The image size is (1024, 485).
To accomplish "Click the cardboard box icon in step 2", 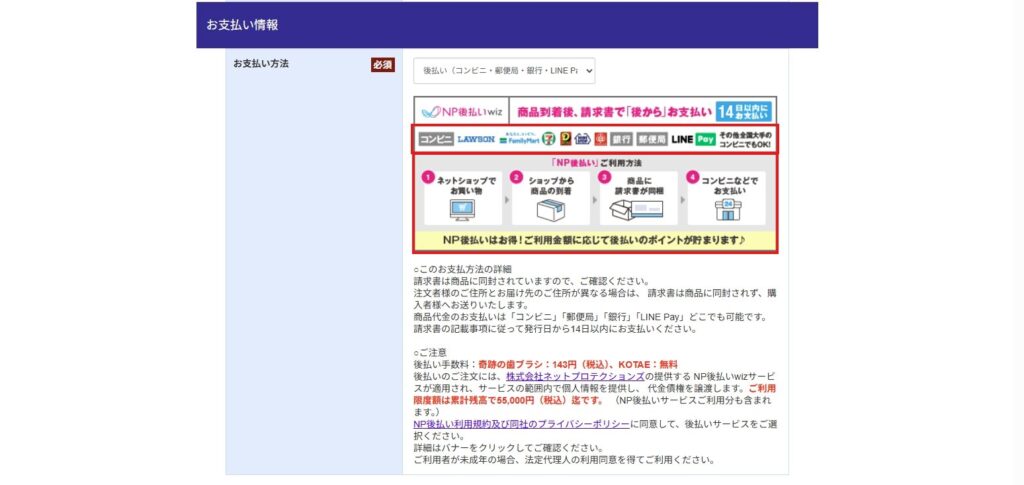I will 550,210.
